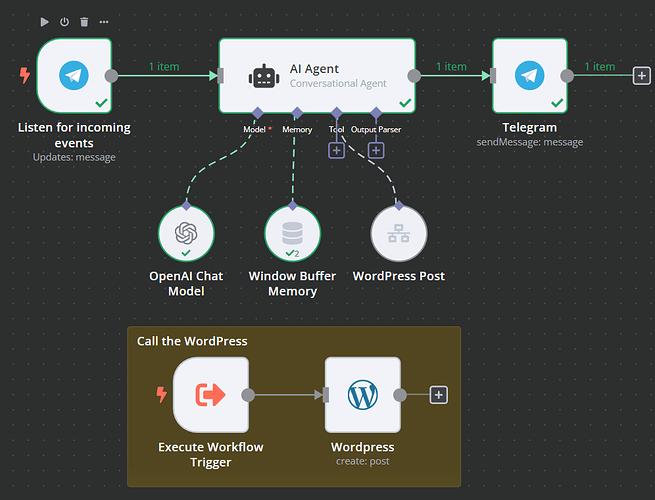Click the AI Agent output handle
The width and height of the screenshot is (655, 500).
(414, 76)
